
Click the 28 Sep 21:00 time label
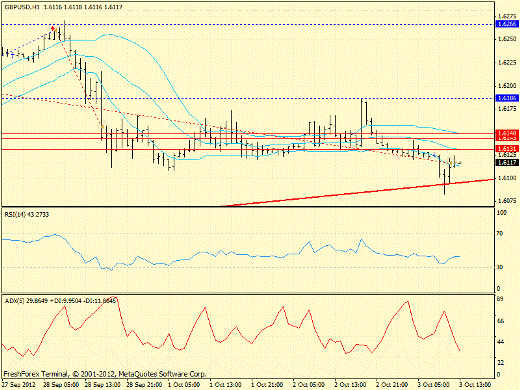[x=144, y=384]
